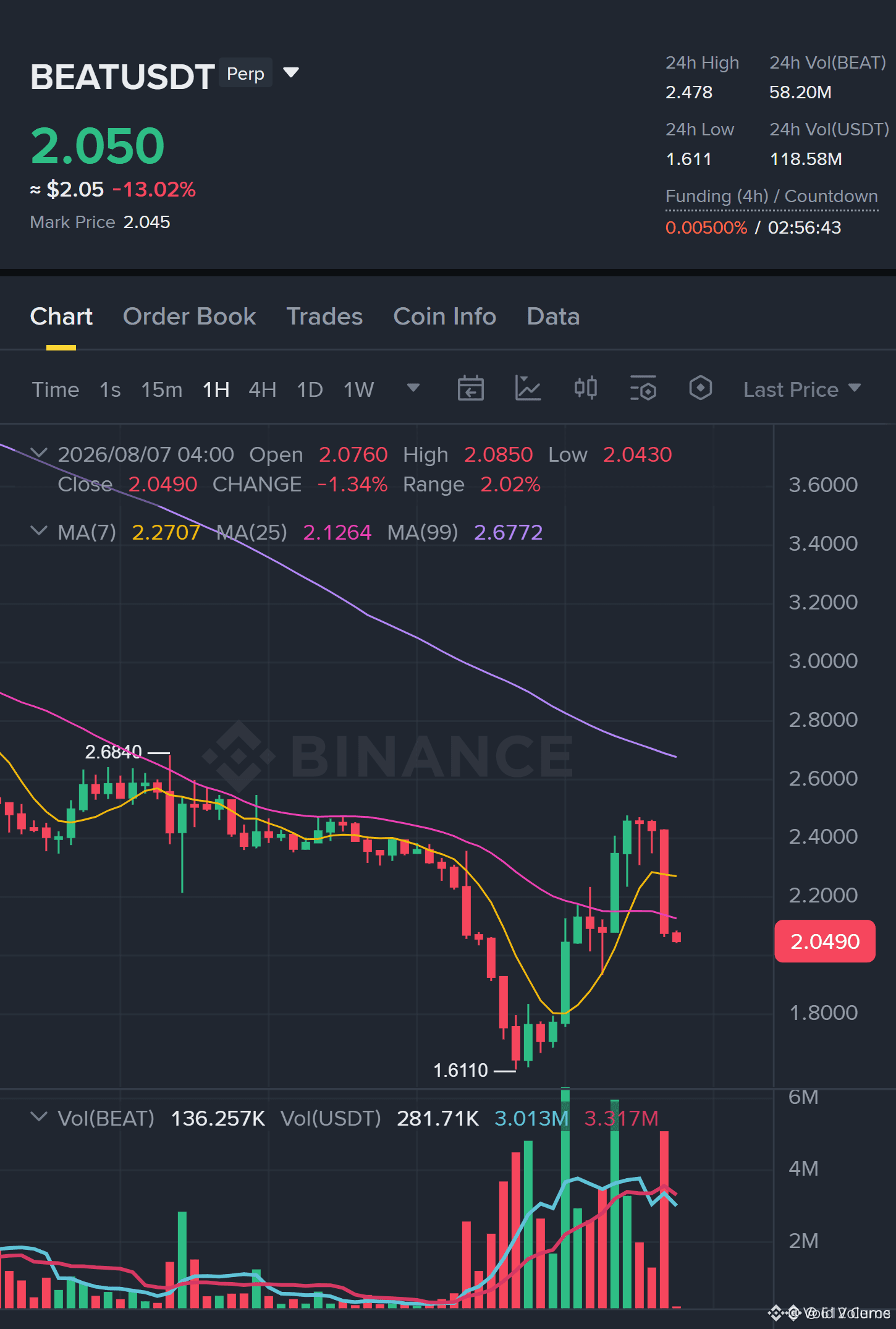896x1329 pixels.
Task: Click the Range 2.02% value
Action: tap(510, 484)
